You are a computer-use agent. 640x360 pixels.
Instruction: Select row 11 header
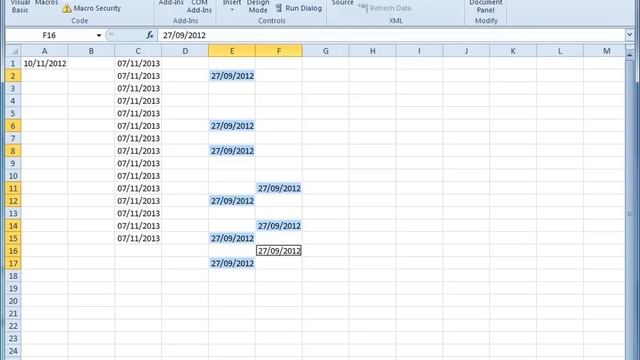point(13,188)
